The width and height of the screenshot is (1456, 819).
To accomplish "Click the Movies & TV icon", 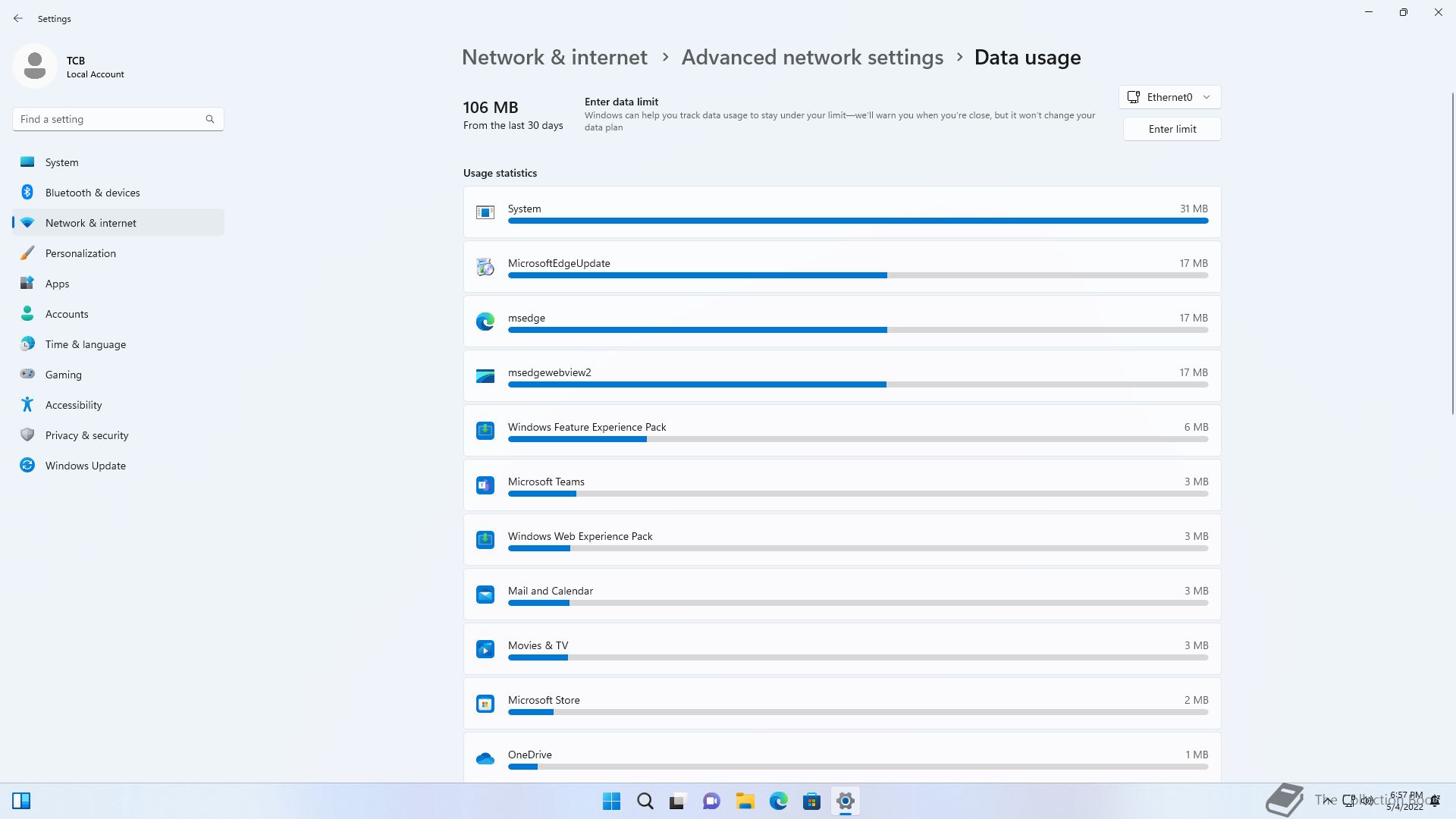I will coord(485,649).
